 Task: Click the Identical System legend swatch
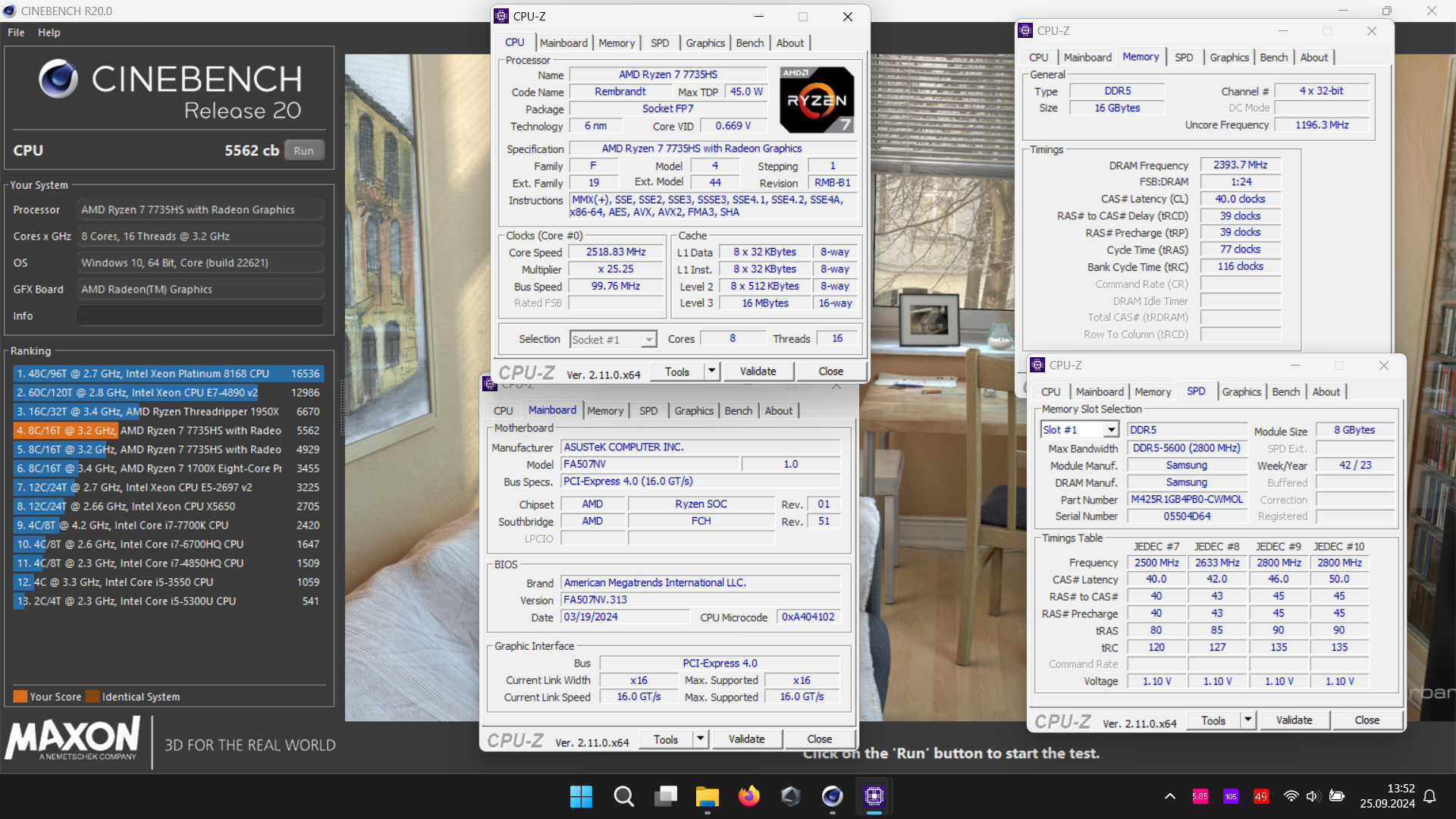point(93,696)
